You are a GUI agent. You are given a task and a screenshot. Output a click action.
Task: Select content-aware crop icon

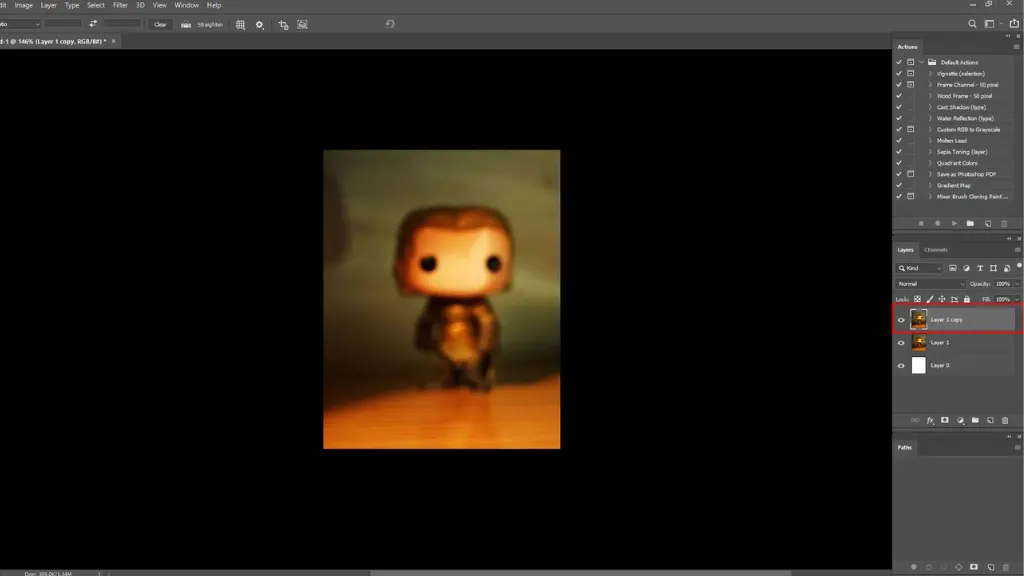(302, 24)
